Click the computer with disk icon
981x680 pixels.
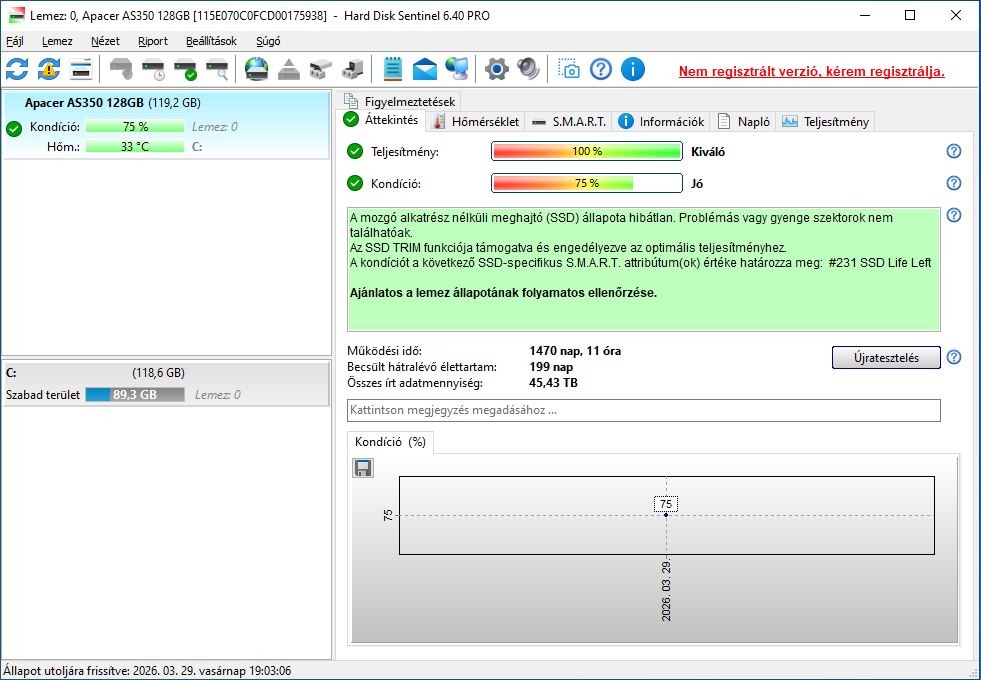(x=353, y=69)
